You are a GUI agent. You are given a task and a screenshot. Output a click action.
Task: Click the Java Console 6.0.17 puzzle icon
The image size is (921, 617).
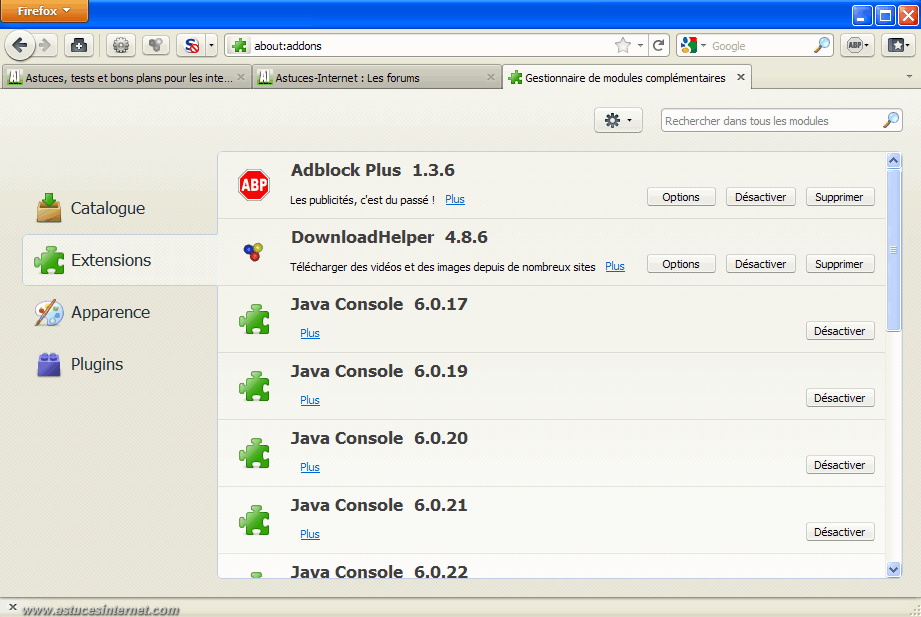click(x=254, y=319)
